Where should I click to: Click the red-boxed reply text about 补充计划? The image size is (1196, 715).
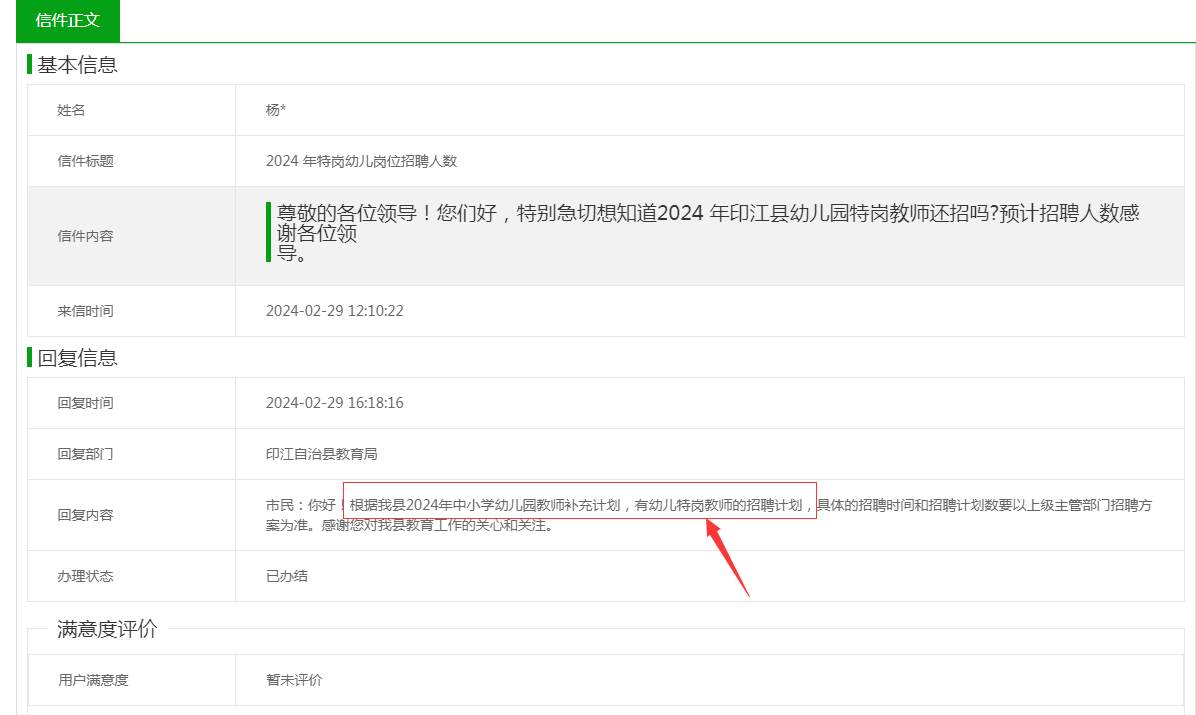(579, 506)
